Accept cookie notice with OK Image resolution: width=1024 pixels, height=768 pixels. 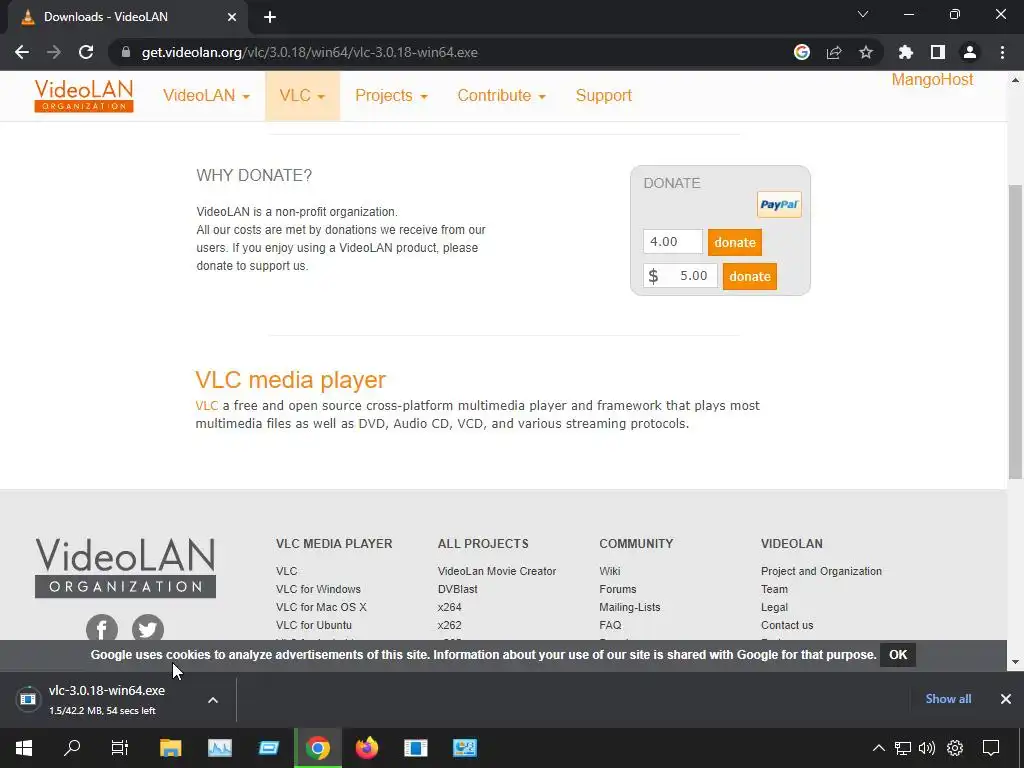click(x=898, y=655)
